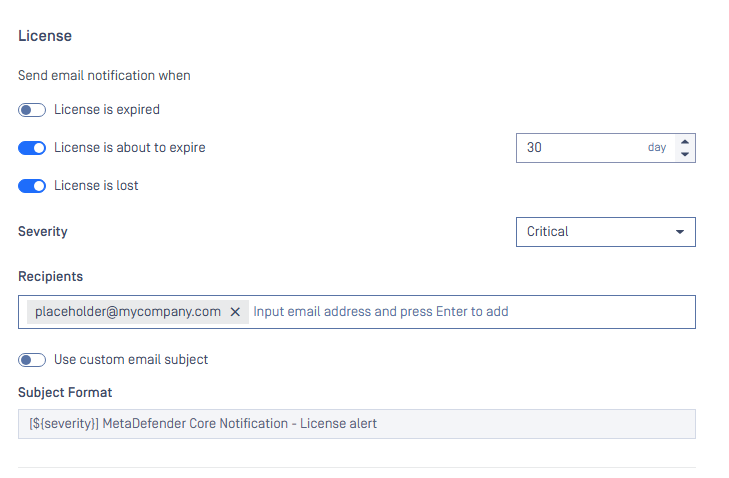Remove placeholder@mycompany.com recipient with the X icon
Screen dimensions: 729x478
click(x=235, y=312)
